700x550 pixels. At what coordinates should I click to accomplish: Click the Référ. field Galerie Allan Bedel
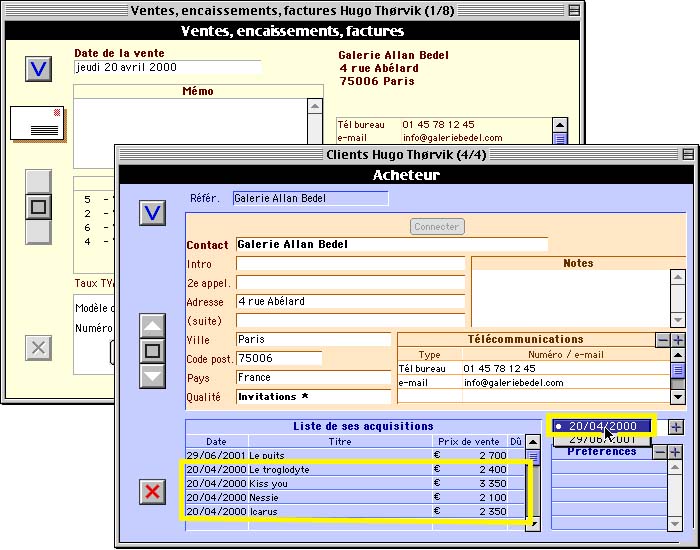311,198
